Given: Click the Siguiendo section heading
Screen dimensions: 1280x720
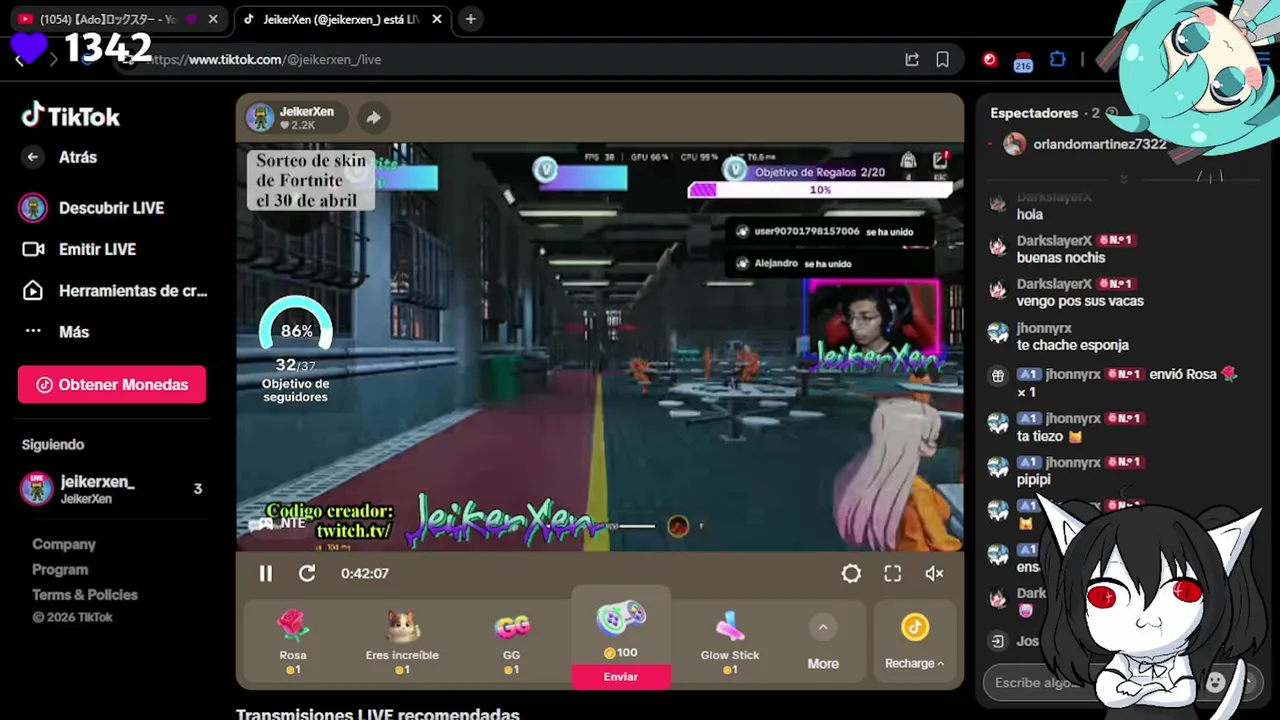Looking at the screenshot, I should (53, 444).
